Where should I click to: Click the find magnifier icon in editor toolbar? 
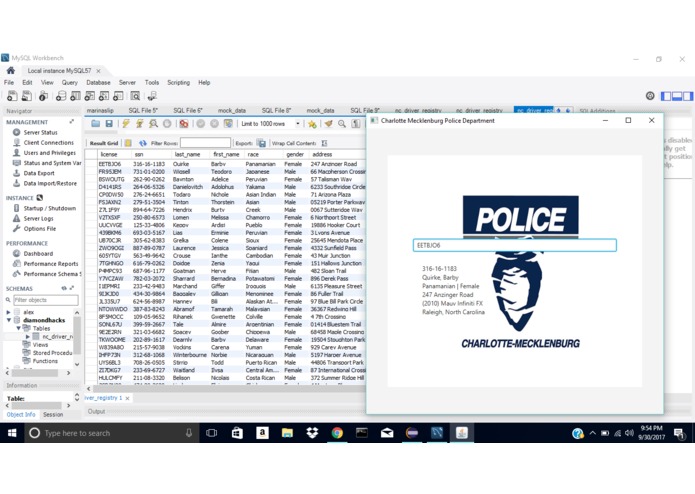click(x=342, y=124)
